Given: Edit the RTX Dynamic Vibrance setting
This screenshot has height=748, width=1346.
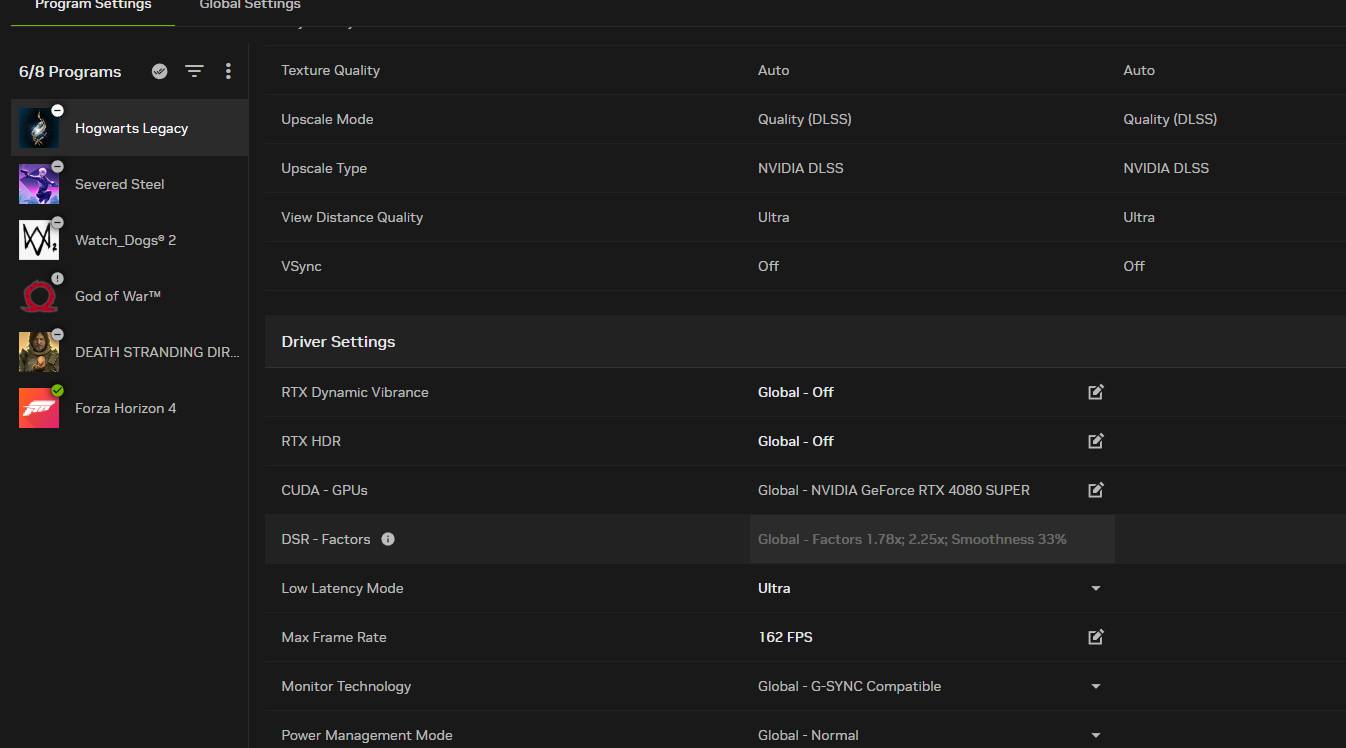Looking at the screenshot, I should [1096, 392].
